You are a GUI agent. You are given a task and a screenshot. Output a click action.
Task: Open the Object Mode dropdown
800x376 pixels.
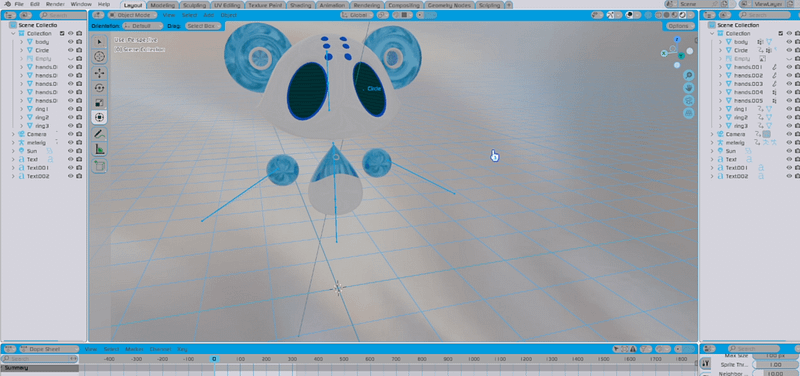coord(132,15)
